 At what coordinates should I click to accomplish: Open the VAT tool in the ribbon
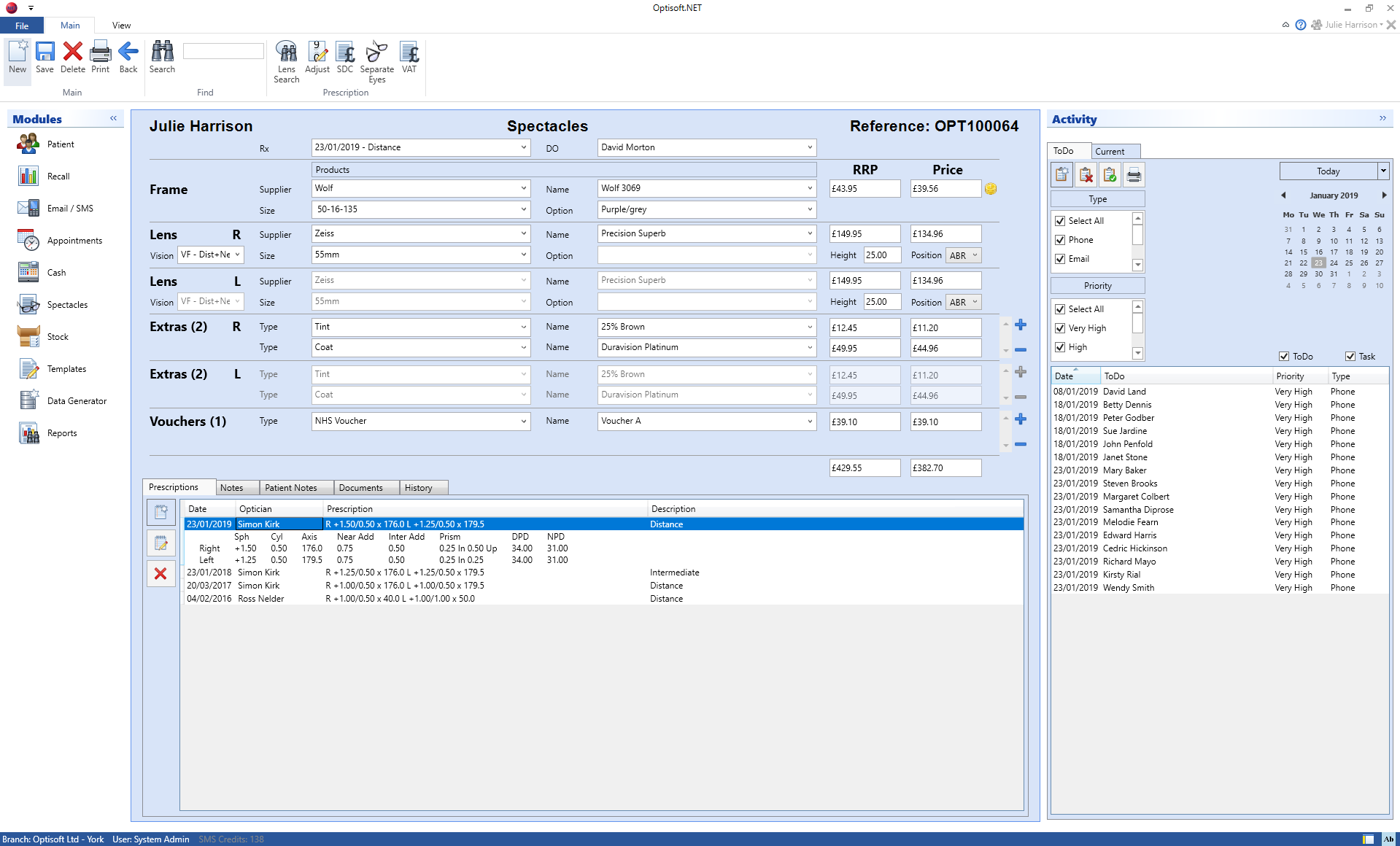click(409, 58)
